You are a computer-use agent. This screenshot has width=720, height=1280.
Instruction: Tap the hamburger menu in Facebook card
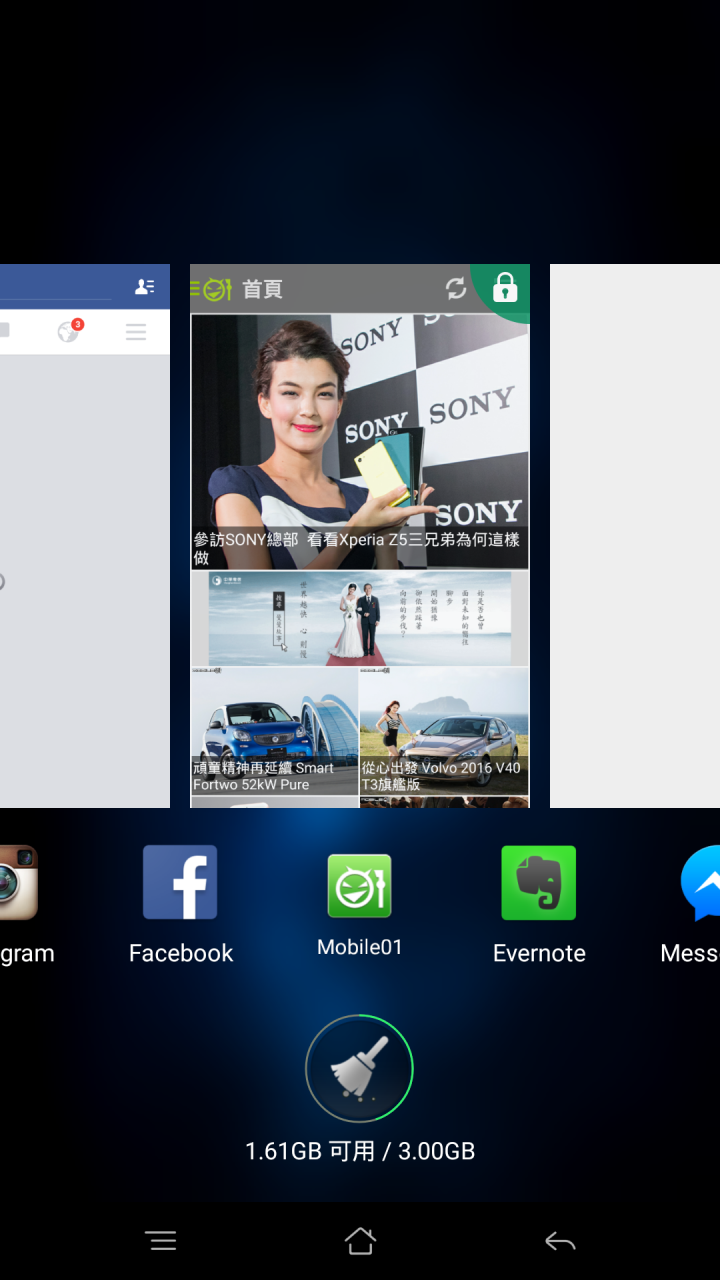[x=136, y=332]
